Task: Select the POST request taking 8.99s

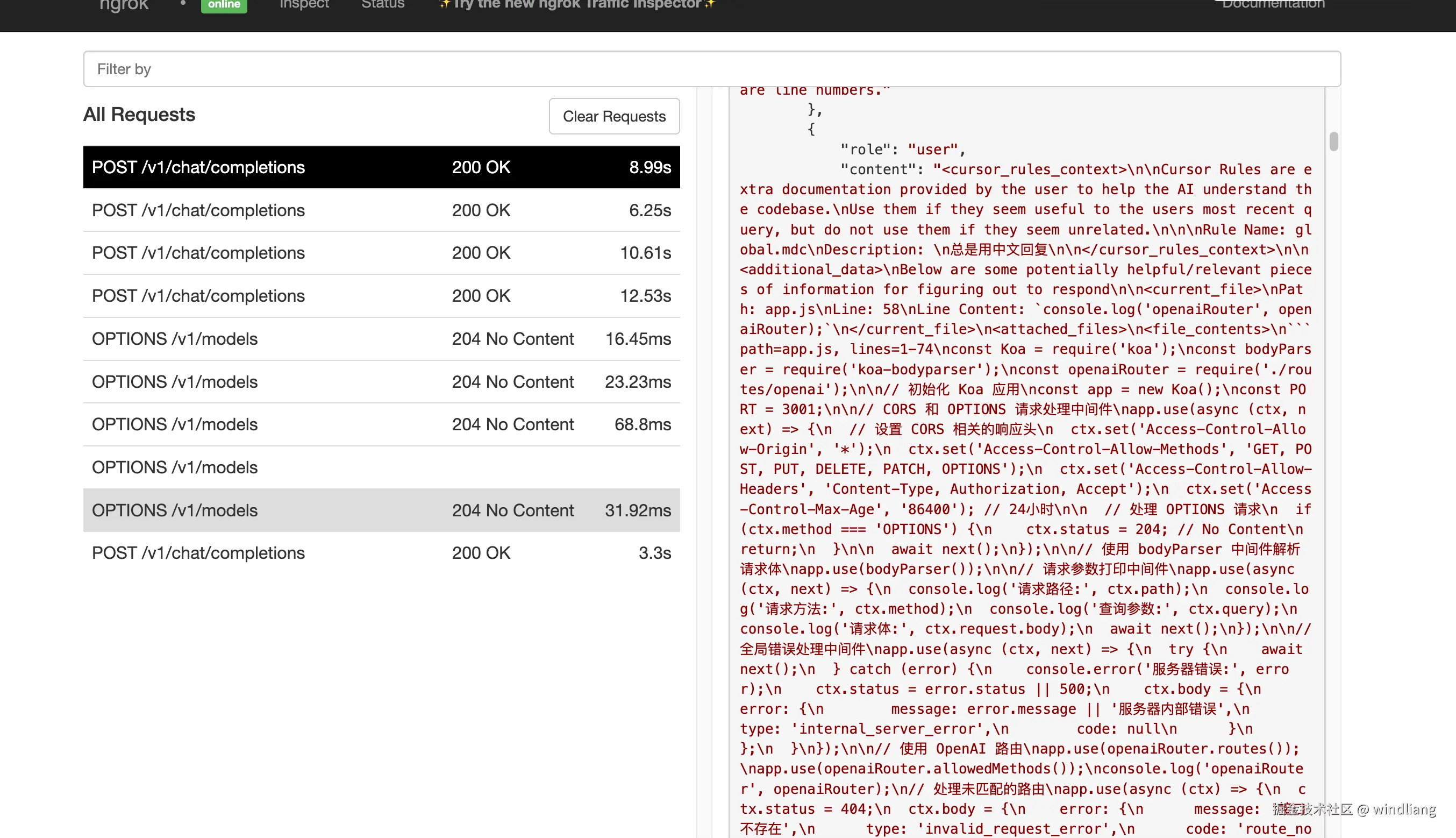Action: (x=381, y=167)
